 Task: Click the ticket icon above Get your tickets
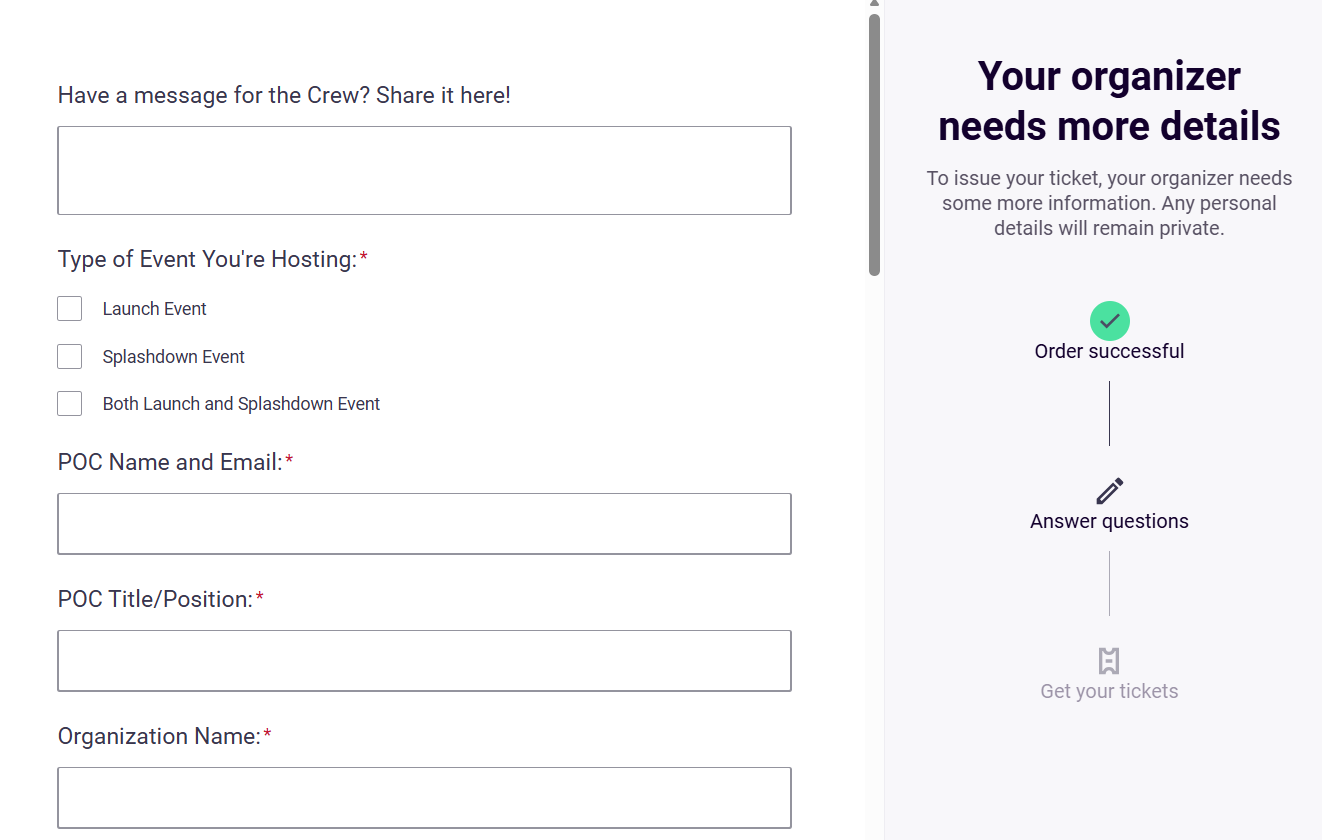point(1109,661)
